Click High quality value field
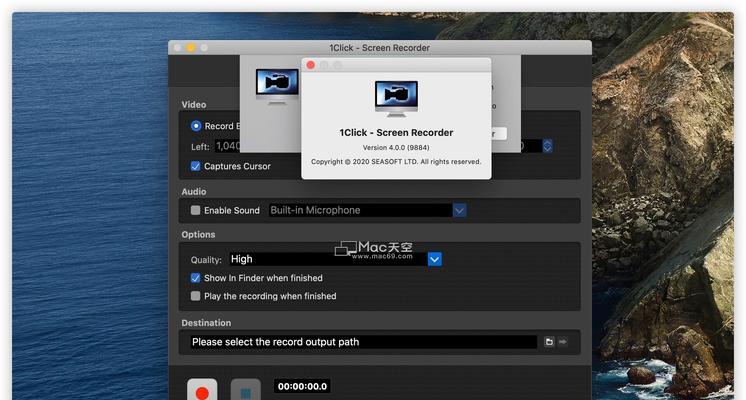 [x=328, y=259]
